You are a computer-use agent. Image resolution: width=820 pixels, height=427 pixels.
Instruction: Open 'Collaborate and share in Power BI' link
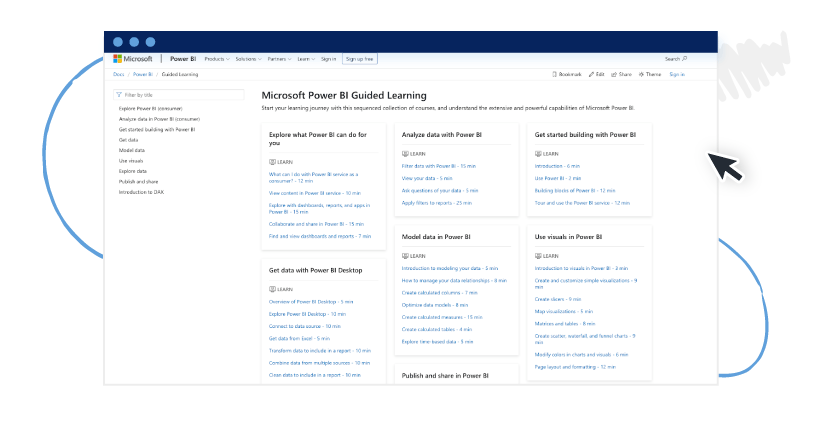click(x=316, y=224)
